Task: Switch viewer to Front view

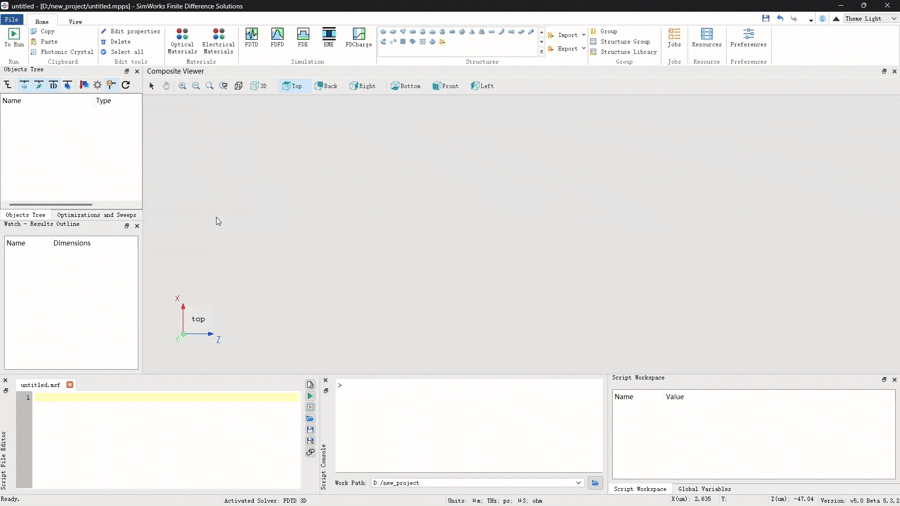Action: pyautogui.click(x=445, y=86)
